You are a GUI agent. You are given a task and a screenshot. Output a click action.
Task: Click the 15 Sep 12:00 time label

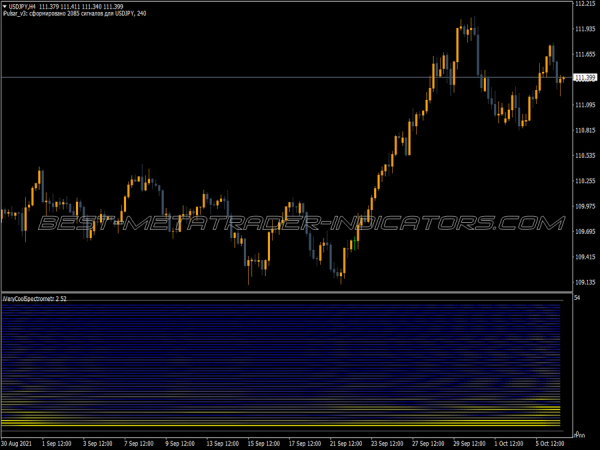(x=264, y=444)
